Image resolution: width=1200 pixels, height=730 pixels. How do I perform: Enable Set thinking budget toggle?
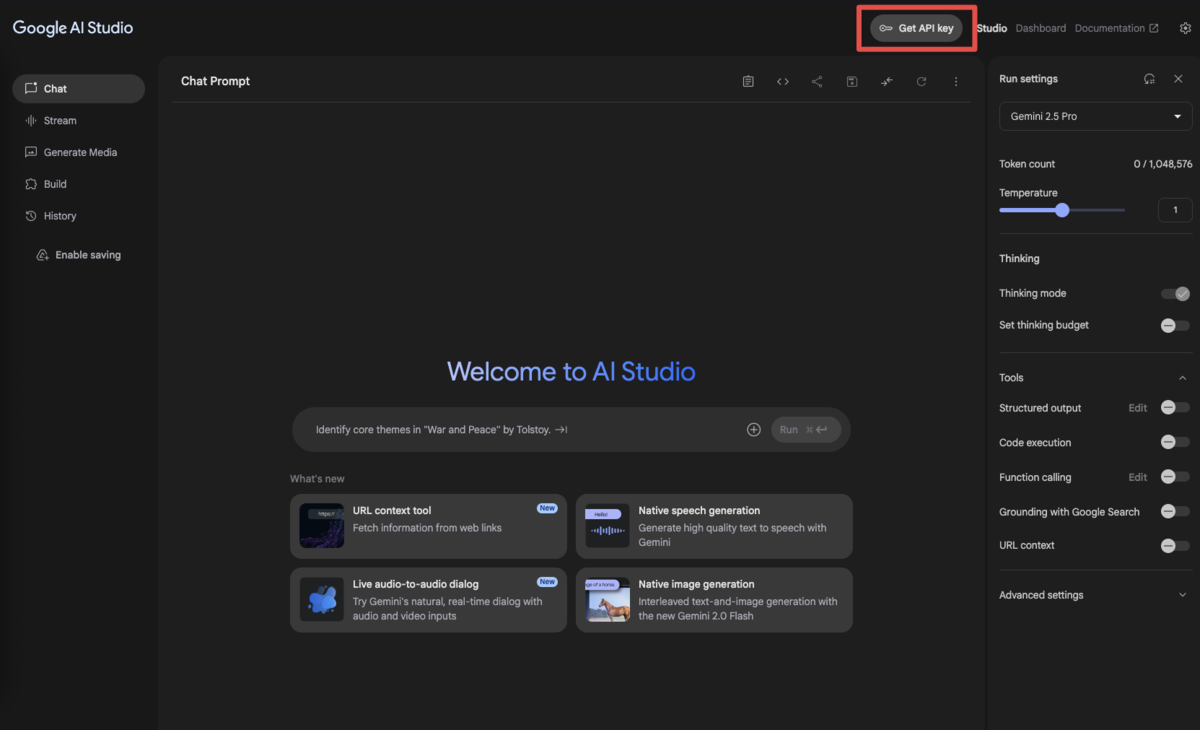[x=1175, y=326]
